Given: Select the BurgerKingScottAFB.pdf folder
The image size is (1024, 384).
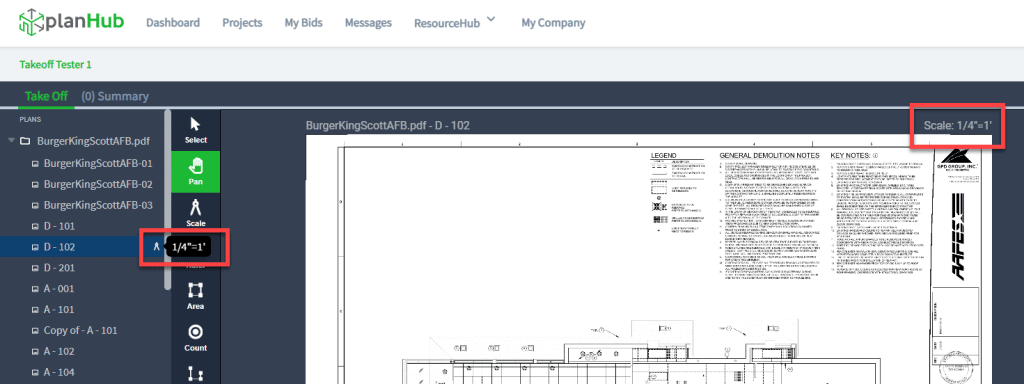Looking at the screenshot, I should pyautogui.click(x=93, y=141).
